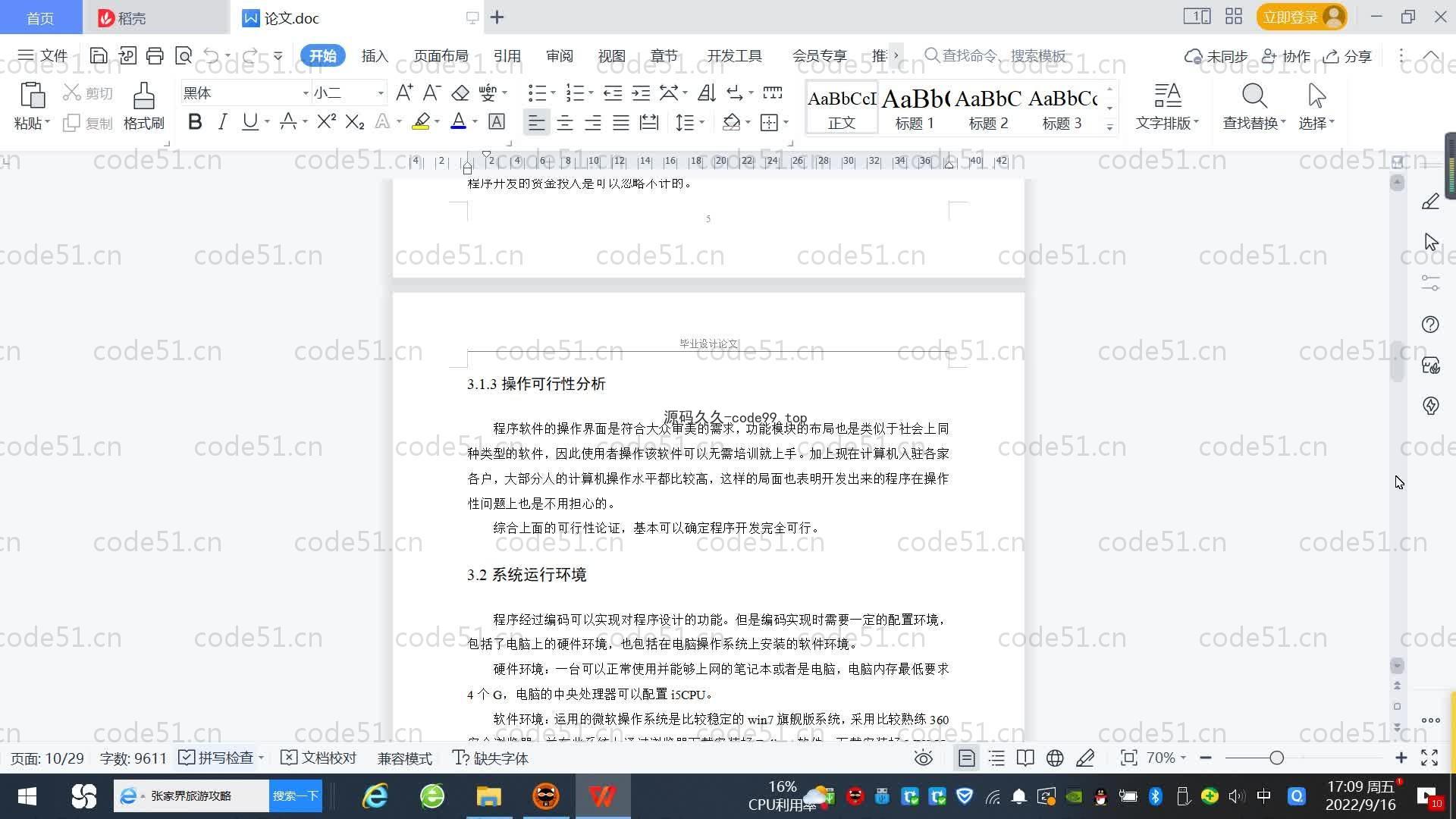This screenshot has height=819, width=1456.
Task: Click the Save document icon
Action: [98, 55]
